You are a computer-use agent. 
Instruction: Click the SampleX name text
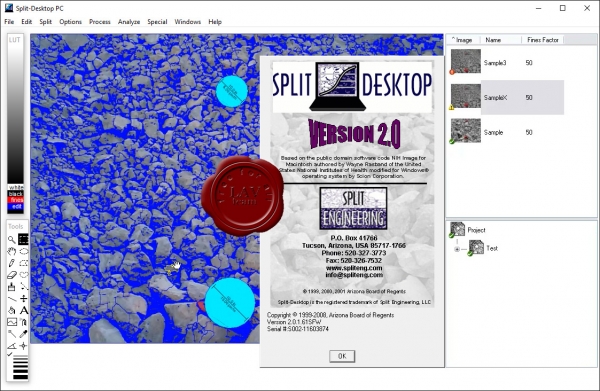[495, 98]
